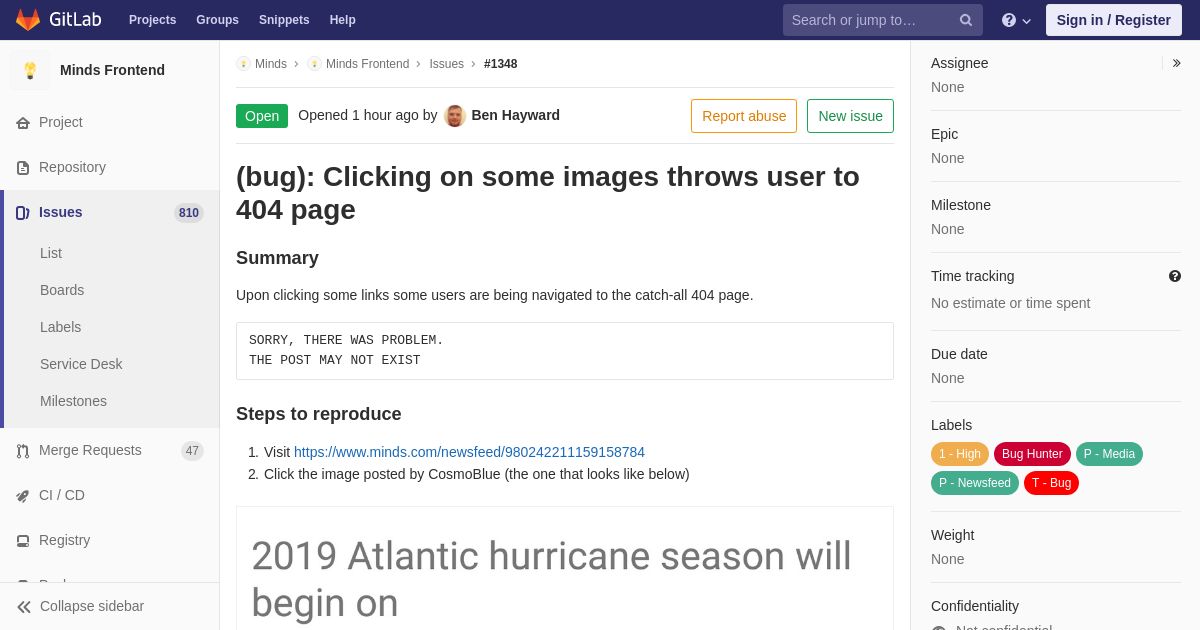The width and height of the screenshot is (1200, 630).
Task: Click the GitLab fox logo
Action: 28,20
